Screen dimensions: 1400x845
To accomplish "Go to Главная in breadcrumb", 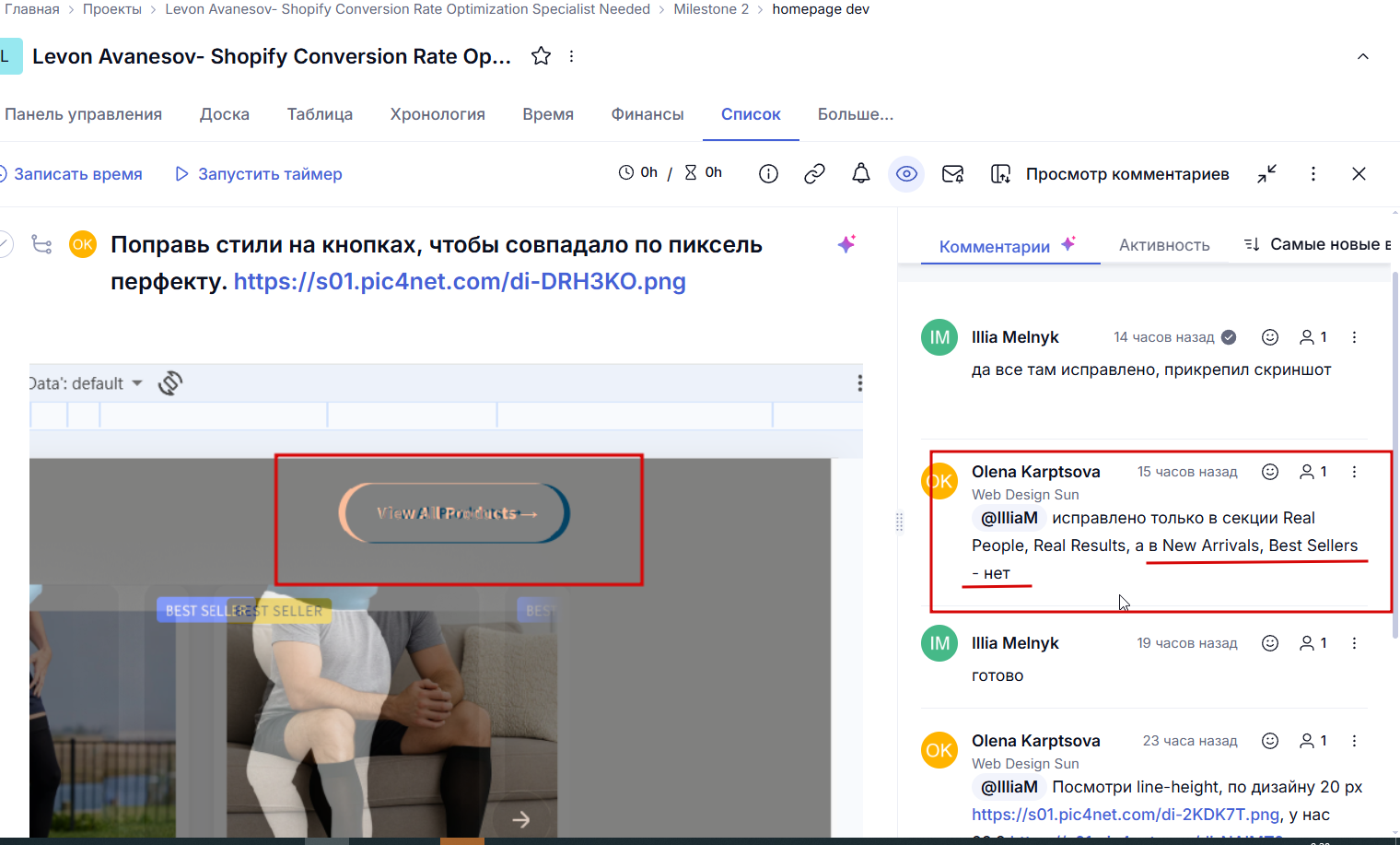I will (x=30, y=9).
